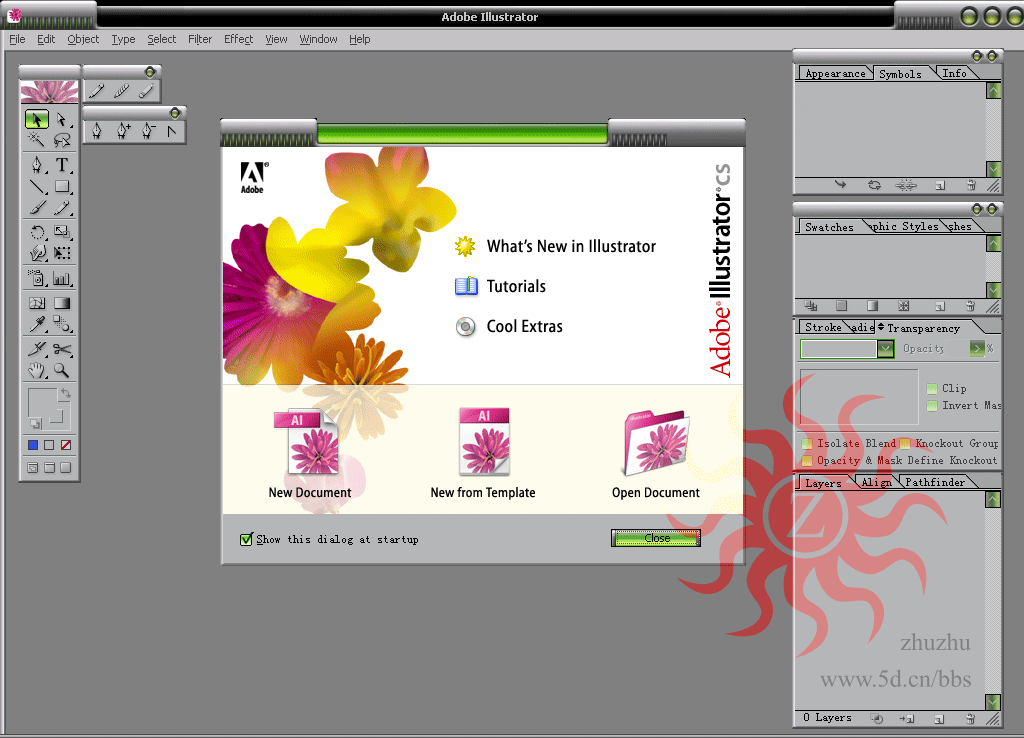This screenshot has width=1024, height=738.
Task: Toggle the Clip checkbox
Action: [x=932, y=389]
